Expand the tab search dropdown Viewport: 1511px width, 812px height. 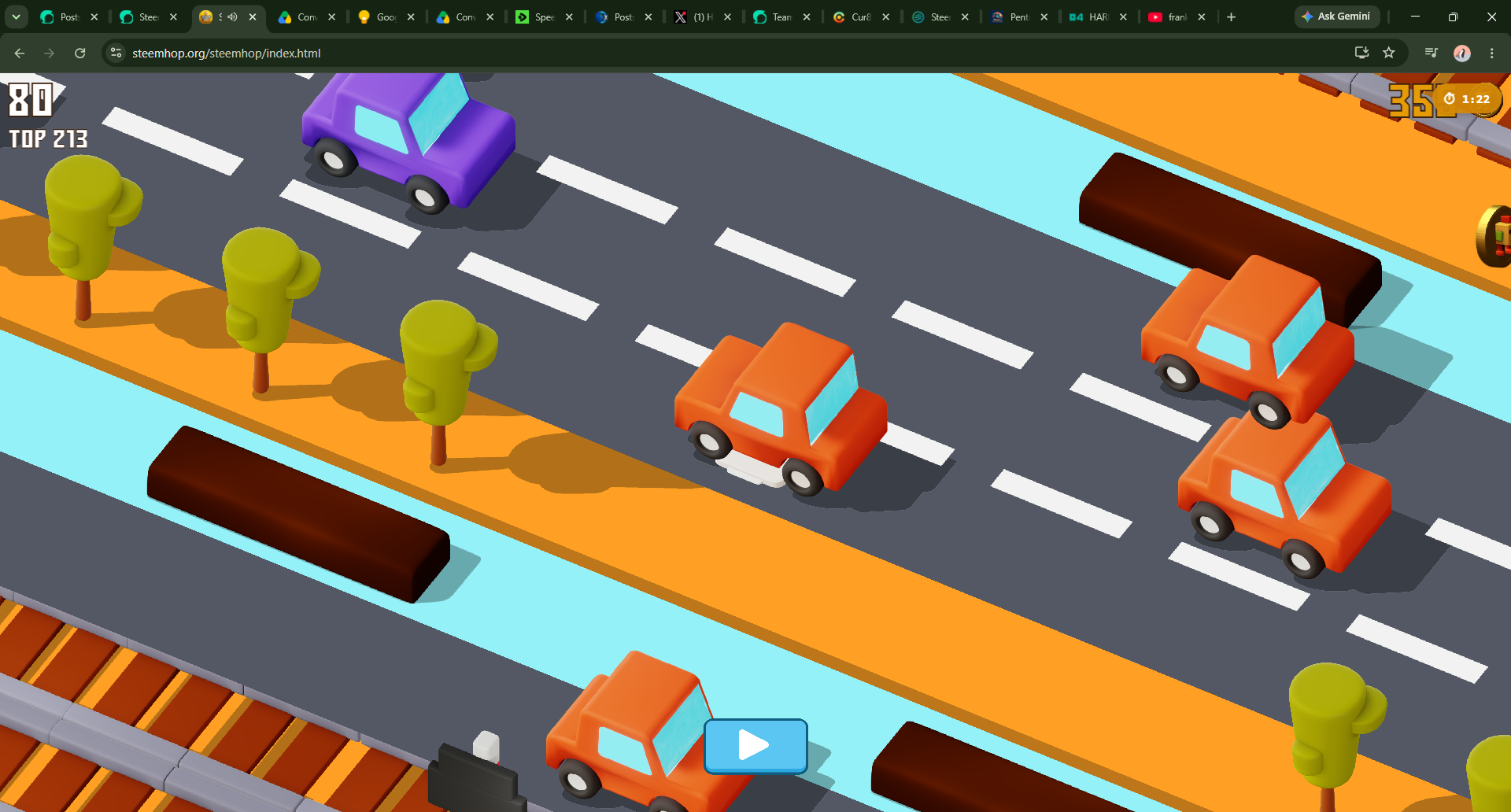tap(16, 17)
